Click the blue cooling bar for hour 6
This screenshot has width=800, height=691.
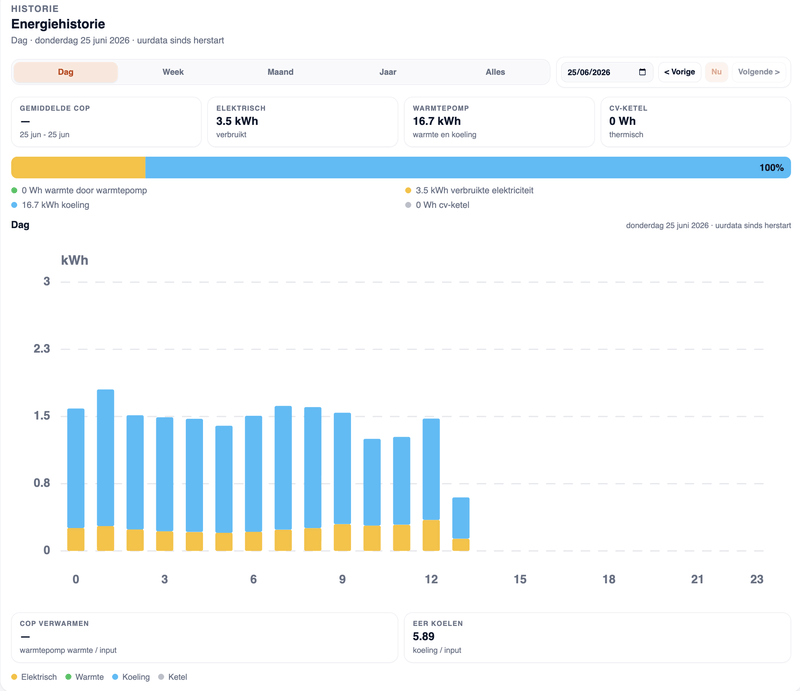254,474
